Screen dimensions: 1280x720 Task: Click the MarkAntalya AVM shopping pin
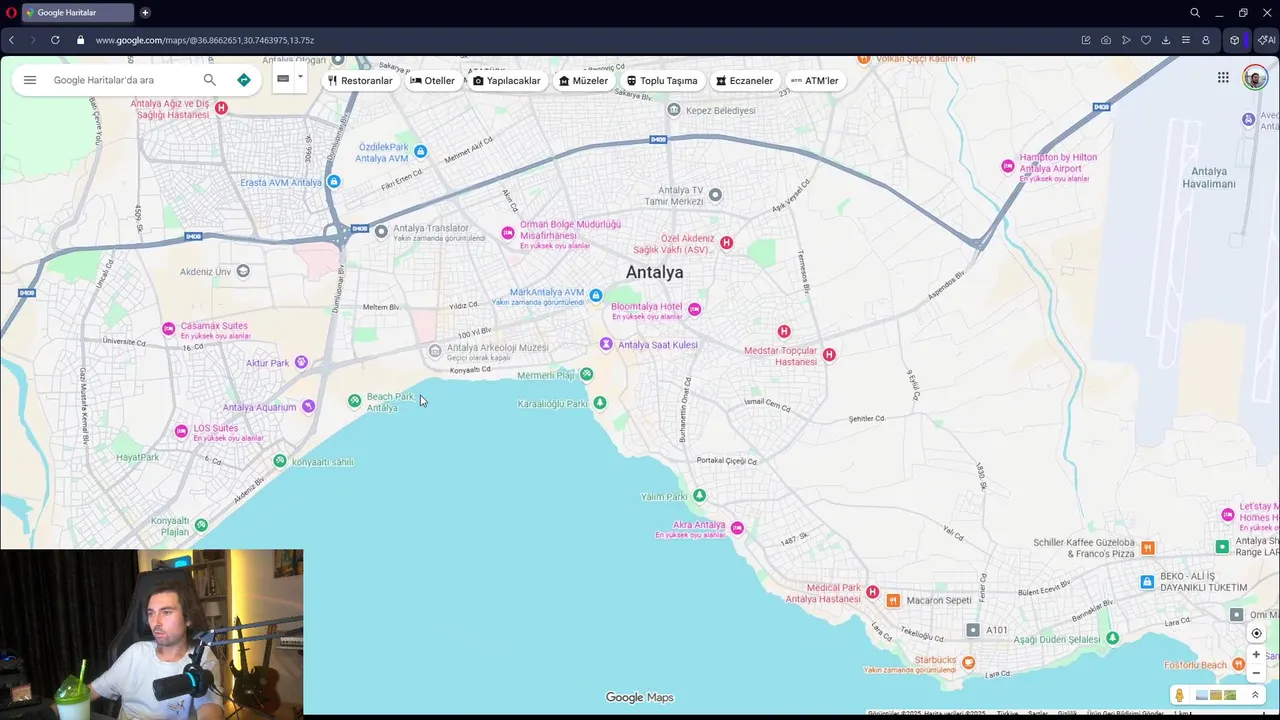tap(596, 295)
